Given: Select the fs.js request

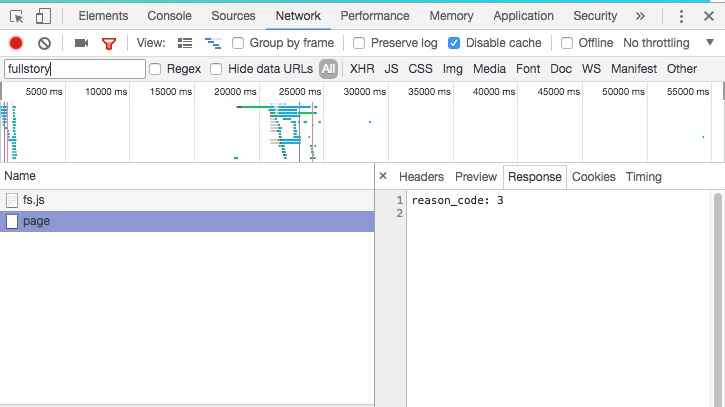Looking at the screenshot, I should (x=34, y=200).
